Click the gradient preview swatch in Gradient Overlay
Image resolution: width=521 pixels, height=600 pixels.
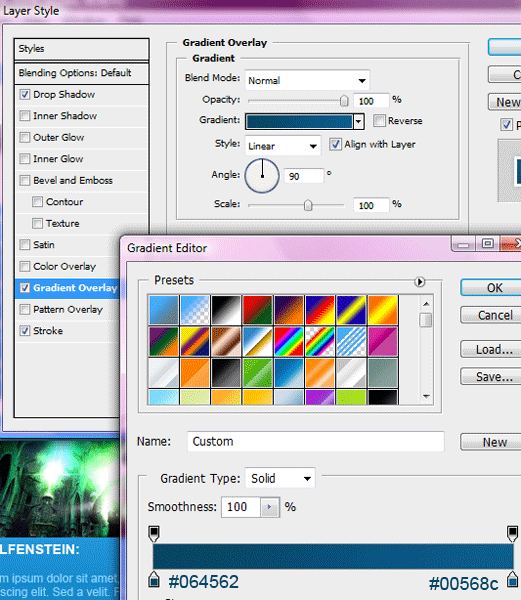tap(299, 122)
